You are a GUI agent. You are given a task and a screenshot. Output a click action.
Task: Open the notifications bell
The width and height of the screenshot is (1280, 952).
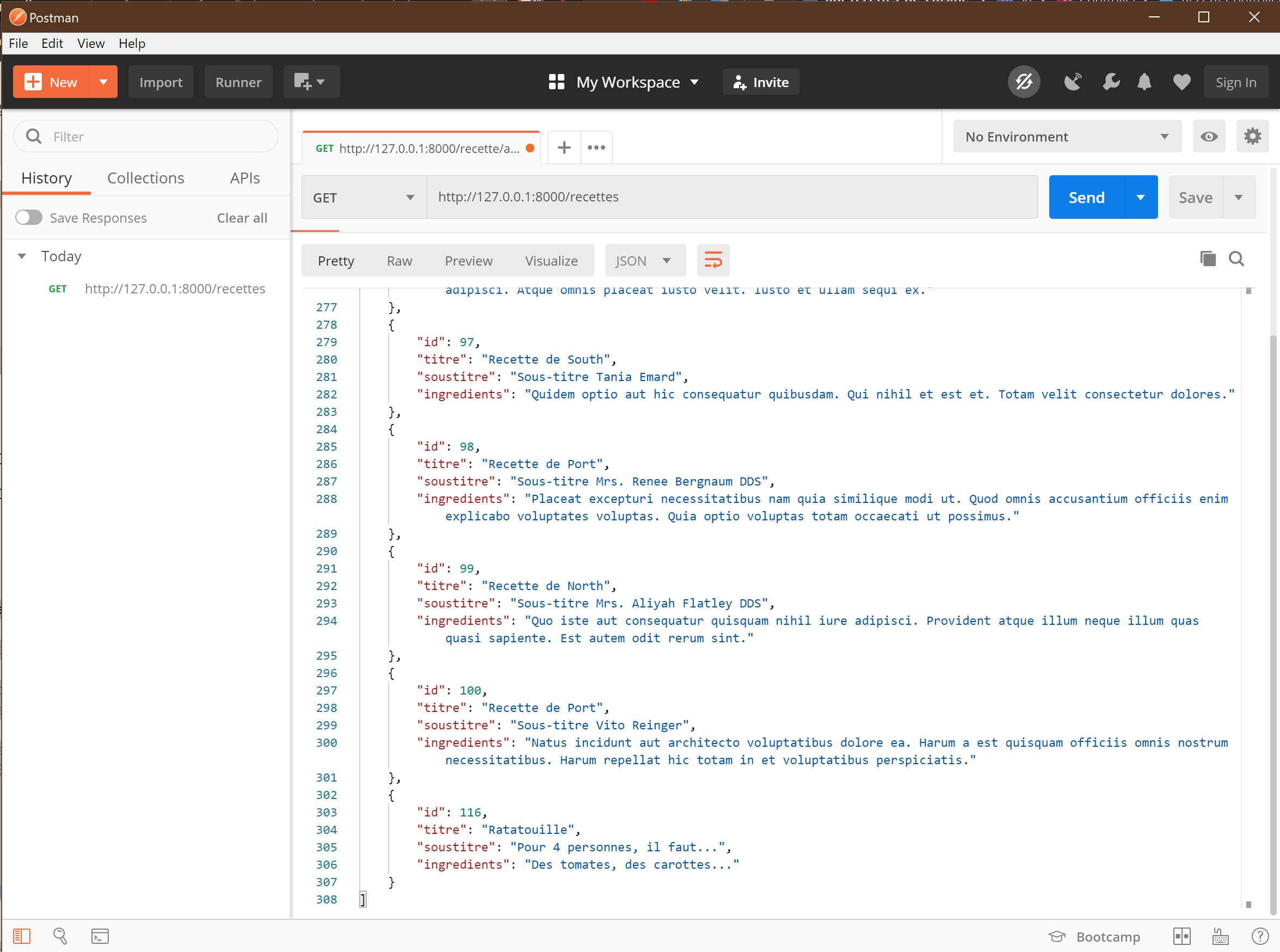coord(1144,82)
